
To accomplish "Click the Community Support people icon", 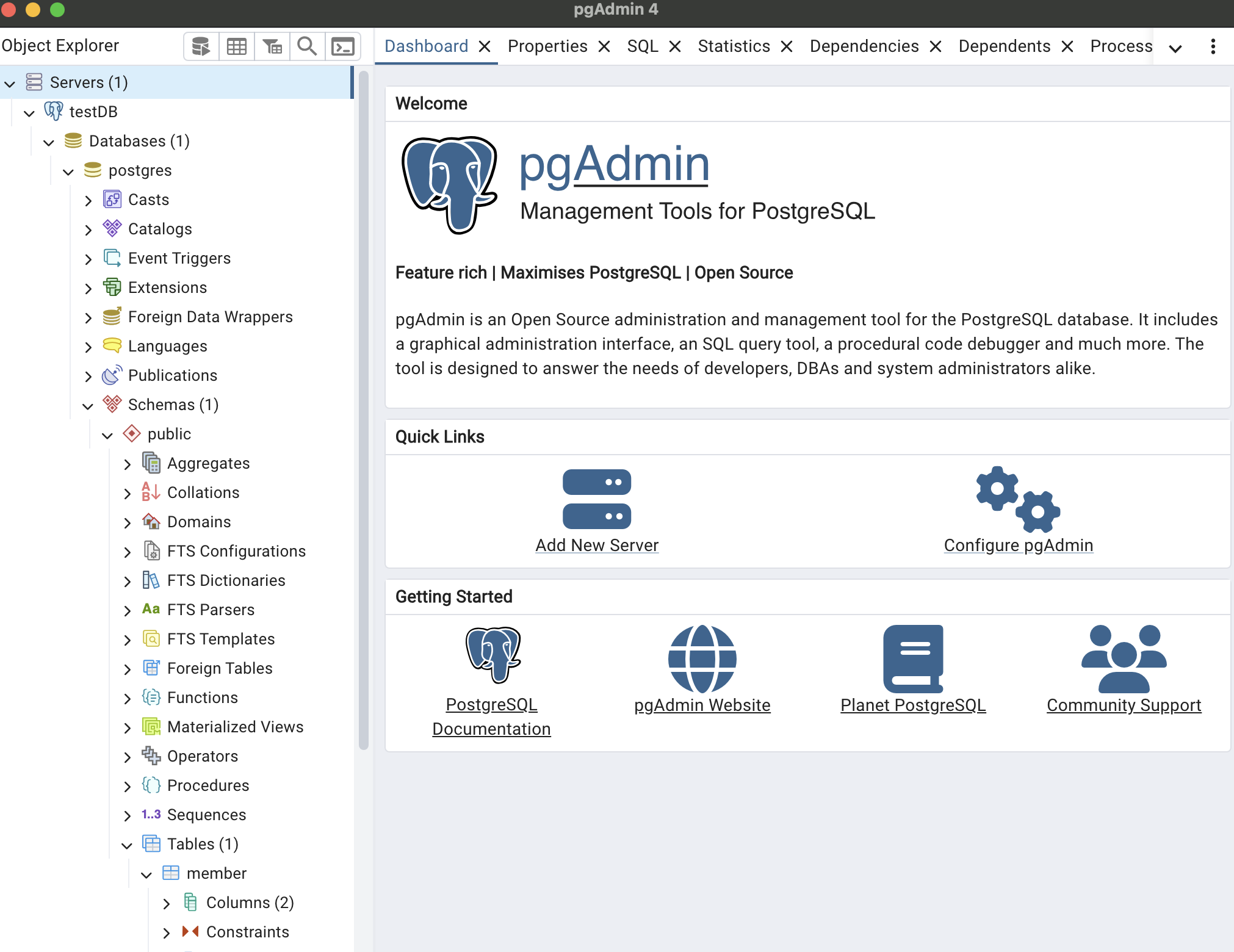I will (x=1123, y=658).
